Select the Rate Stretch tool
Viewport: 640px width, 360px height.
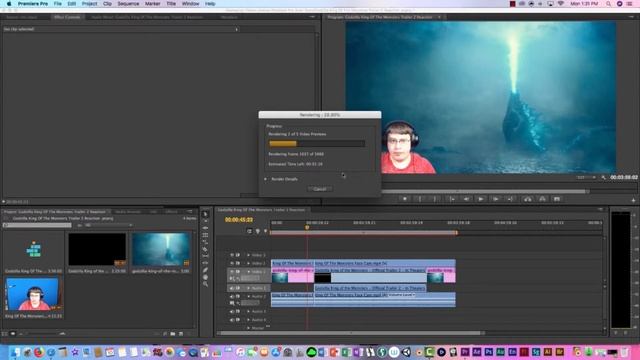205,242
